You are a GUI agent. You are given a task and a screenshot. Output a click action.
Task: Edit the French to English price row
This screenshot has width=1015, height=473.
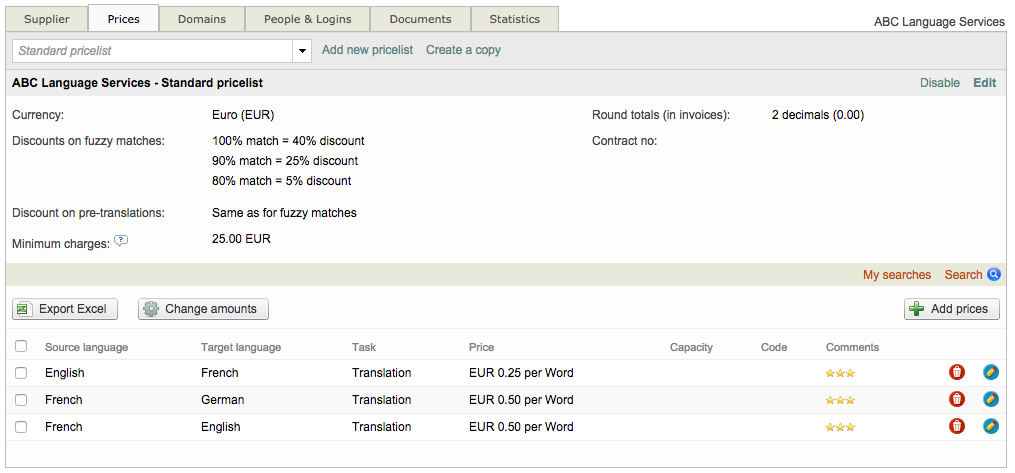tap(991, 427)
